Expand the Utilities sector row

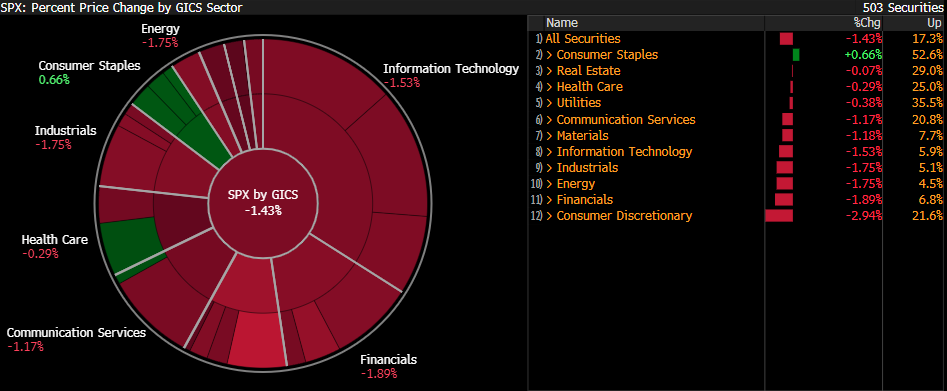coord(549,103)
